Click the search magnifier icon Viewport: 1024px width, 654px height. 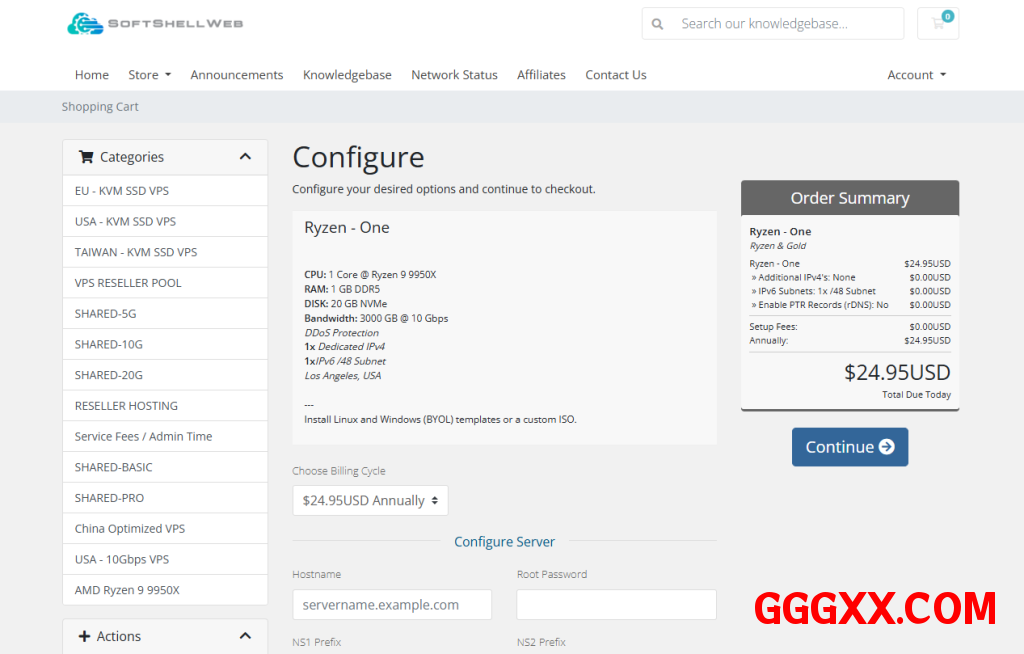(657, 24)
